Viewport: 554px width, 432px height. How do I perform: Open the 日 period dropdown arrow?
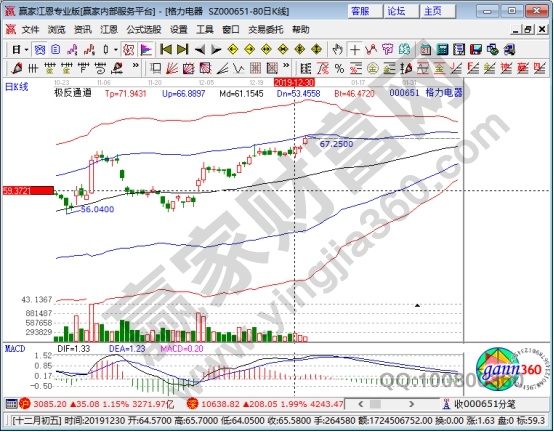[x=26, y=50]
